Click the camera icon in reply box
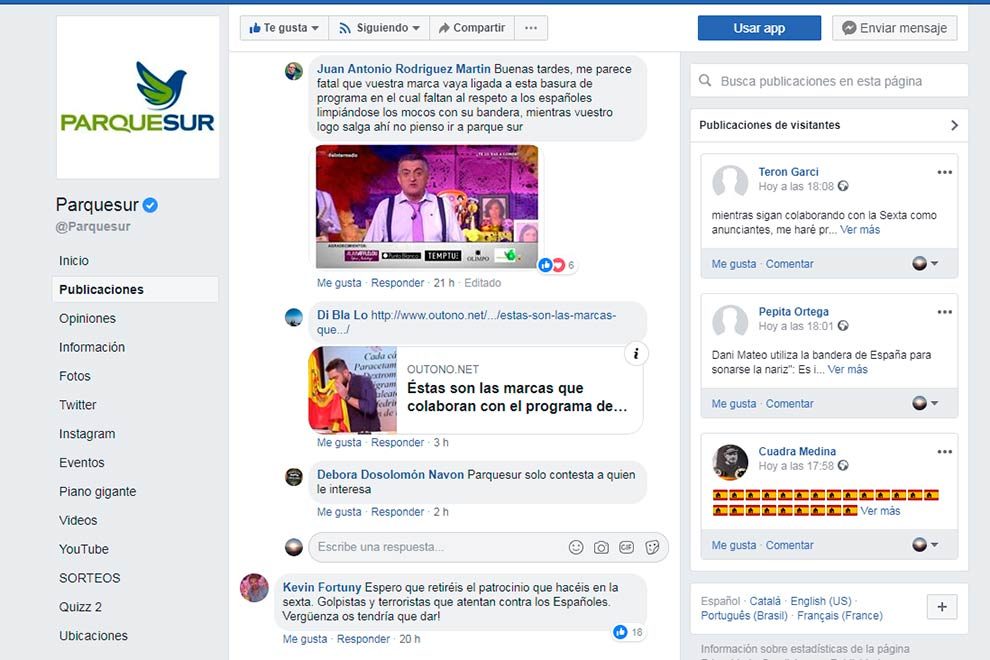The width and height of the screenshot is (990, 660). [x=601, y=547]
